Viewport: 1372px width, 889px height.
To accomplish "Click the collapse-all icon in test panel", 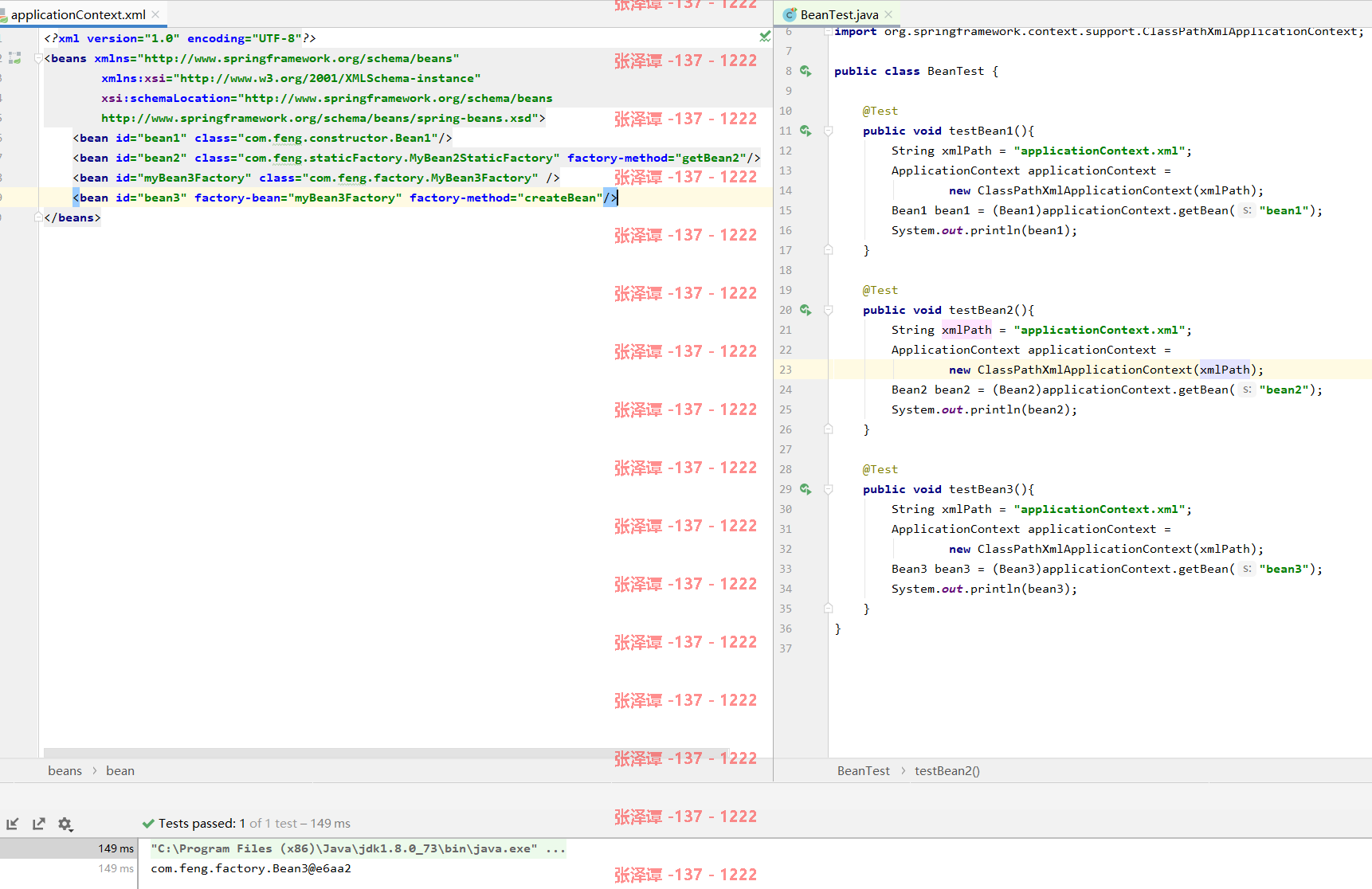I will [13, 824].
